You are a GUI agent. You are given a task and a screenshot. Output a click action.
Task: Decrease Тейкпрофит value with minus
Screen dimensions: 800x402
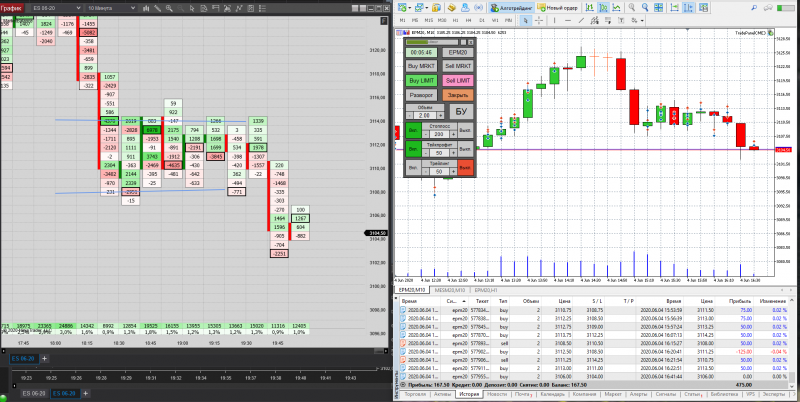click(426, 153)
